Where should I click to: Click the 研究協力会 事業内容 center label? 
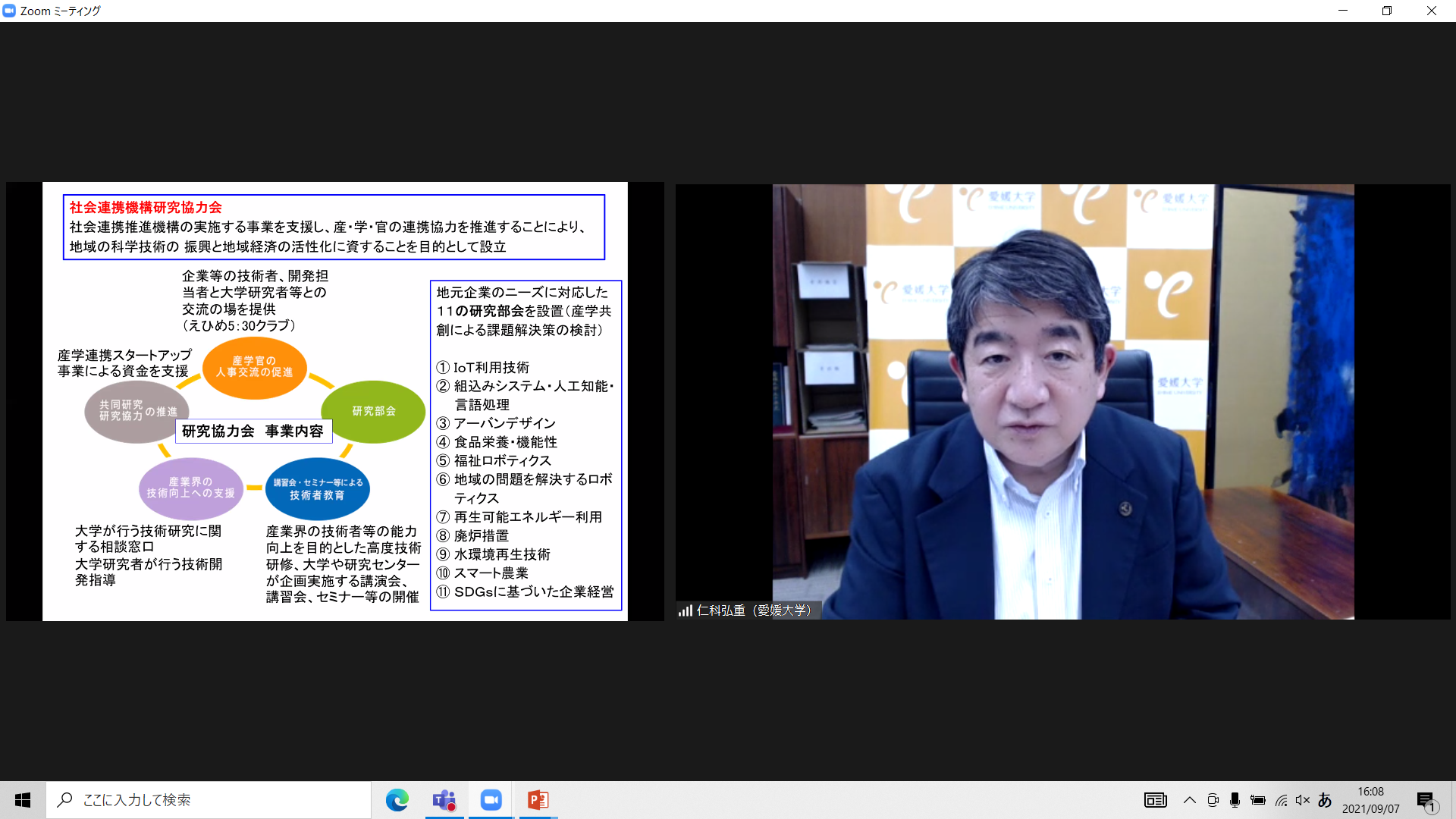253,431
